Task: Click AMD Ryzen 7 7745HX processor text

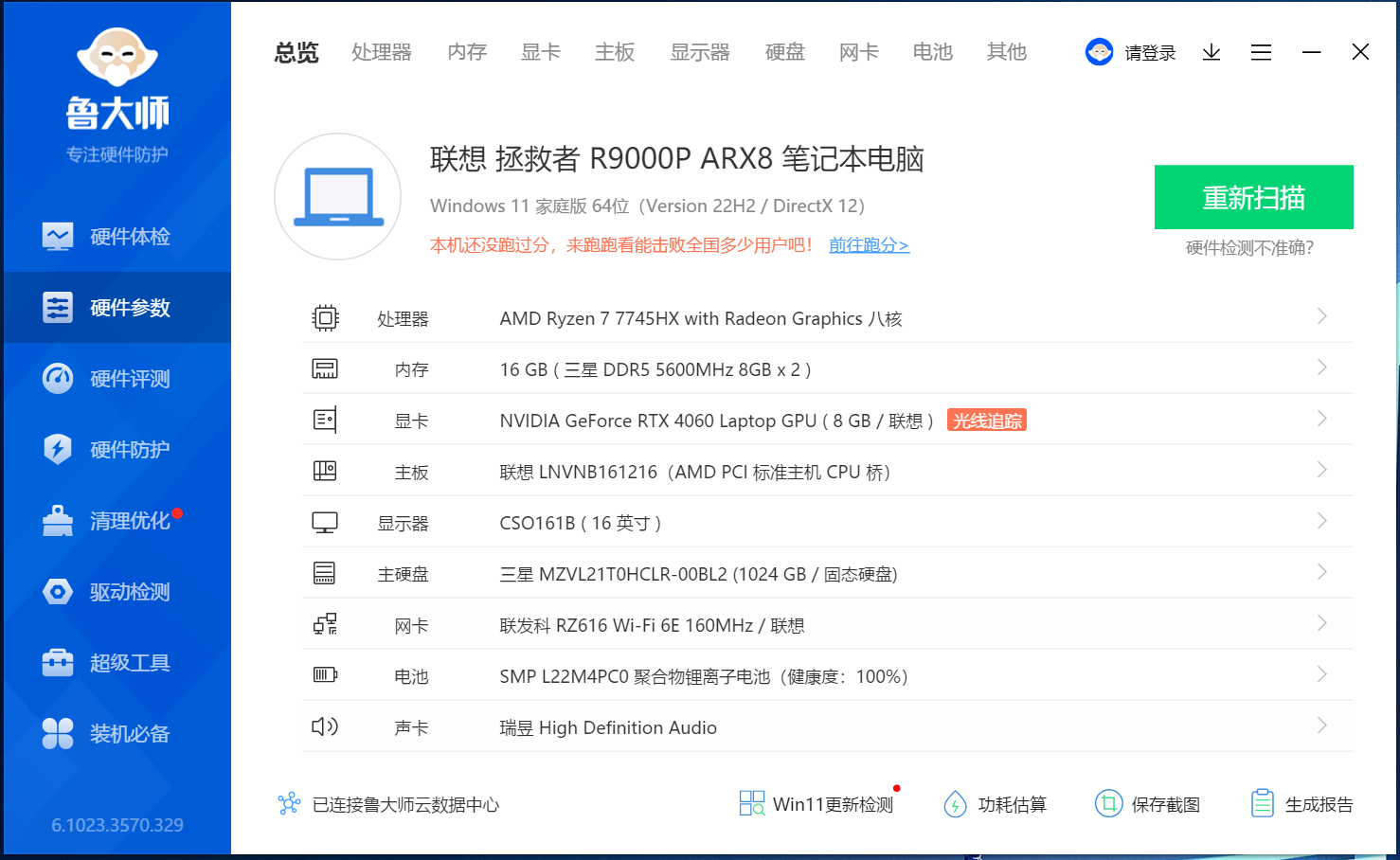Action: (701, 319)
